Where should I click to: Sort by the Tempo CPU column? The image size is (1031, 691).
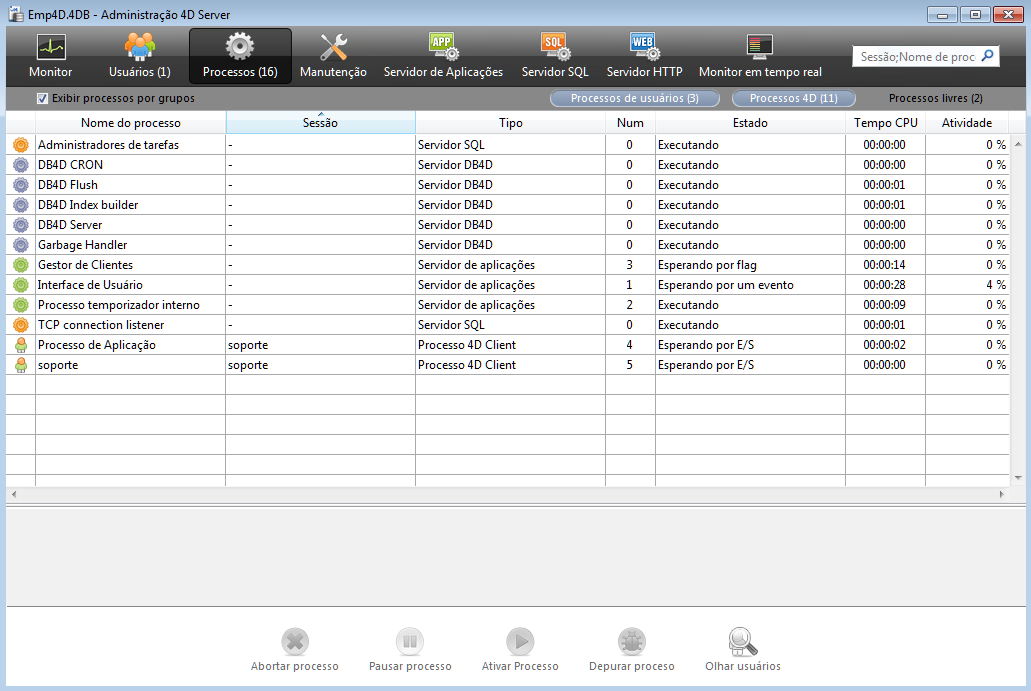tap(885, 123)
